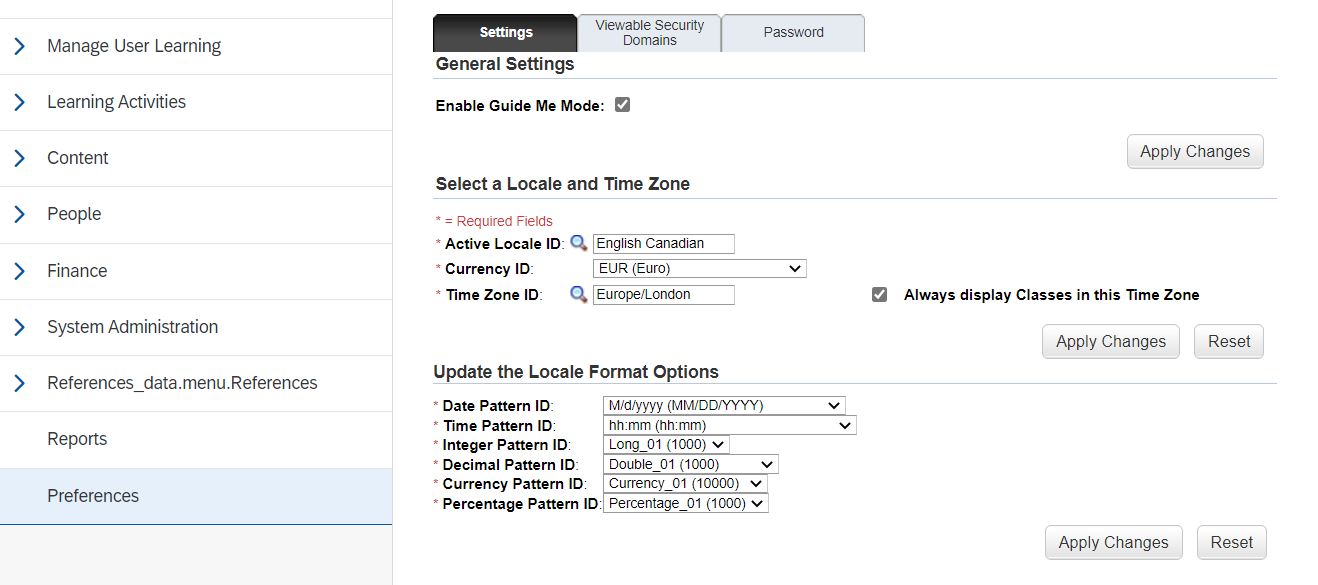Apply Changes for Locale and Time Zone

coord(1111,341)
